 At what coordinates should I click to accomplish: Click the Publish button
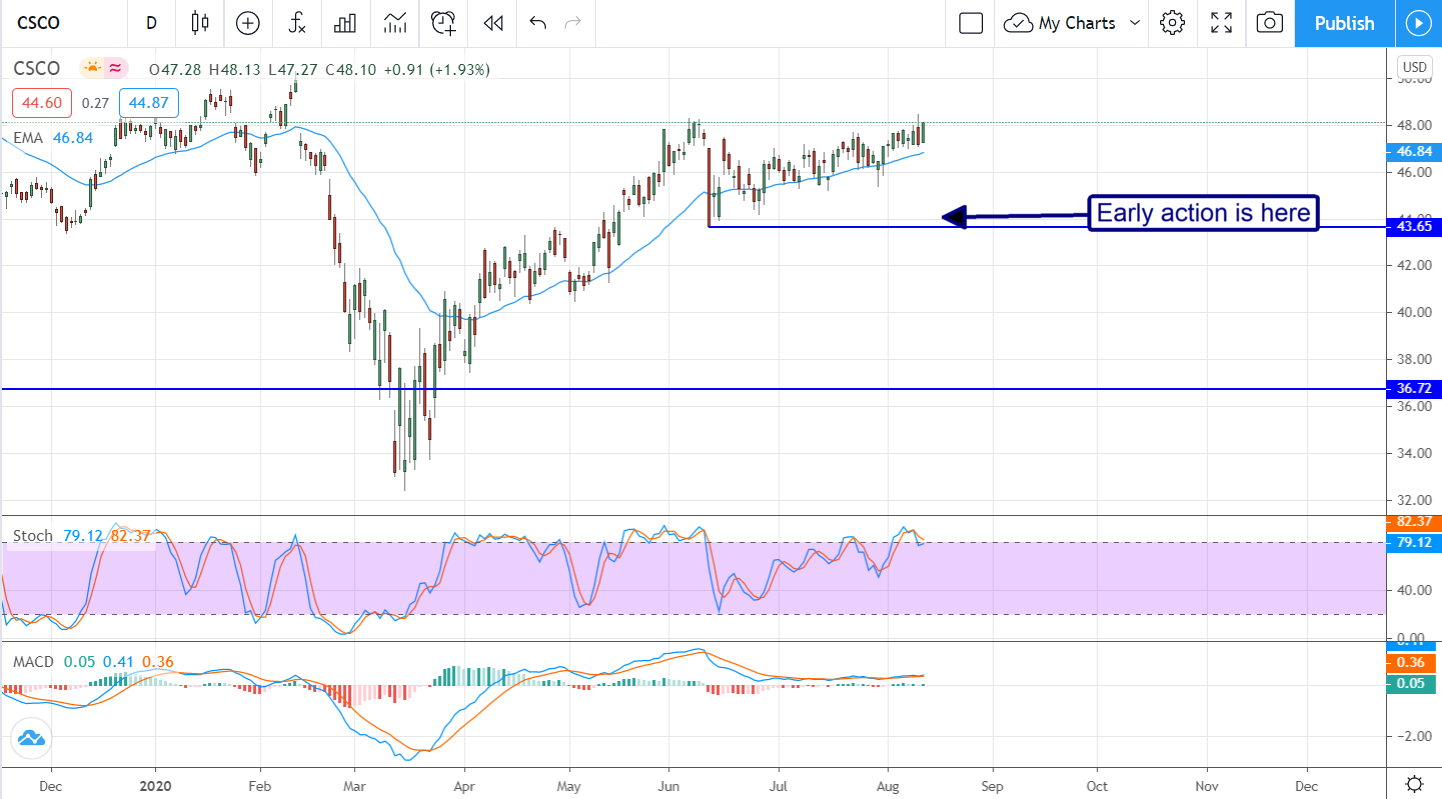pos(1344,23)
